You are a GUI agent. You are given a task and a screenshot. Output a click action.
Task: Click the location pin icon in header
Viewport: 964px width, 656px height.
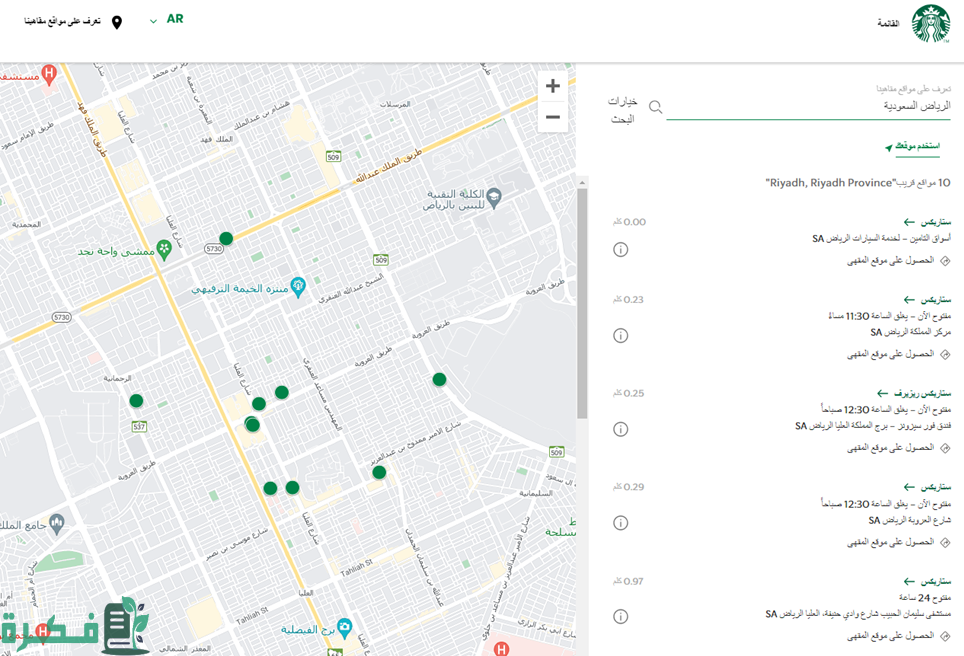coord(117,22)
